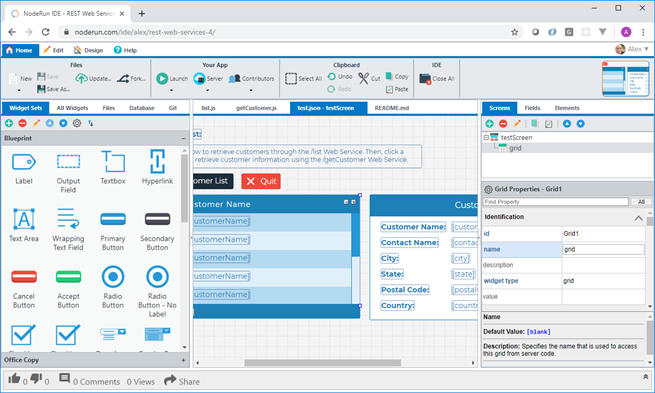
Task: Click Fork in the Files group
Action: 131,79
